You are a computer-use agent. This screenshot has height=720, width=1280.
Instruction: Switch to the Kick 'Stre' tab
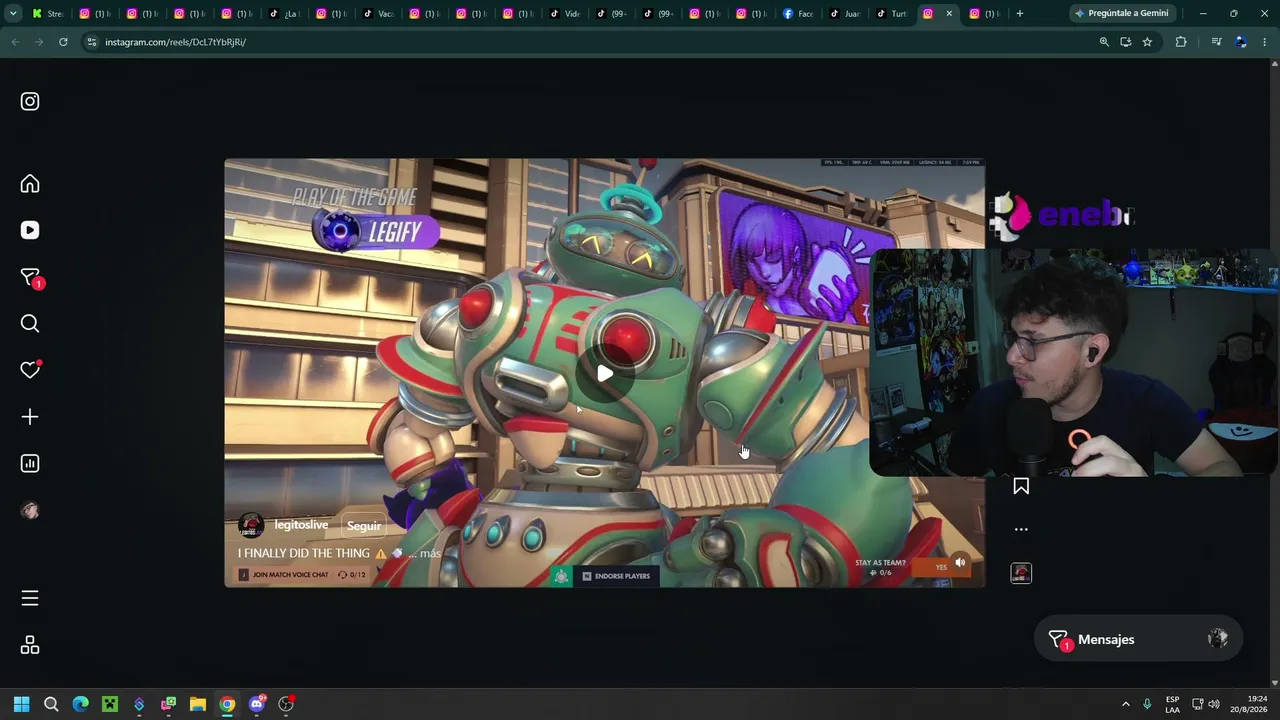[x=47, y=13]
